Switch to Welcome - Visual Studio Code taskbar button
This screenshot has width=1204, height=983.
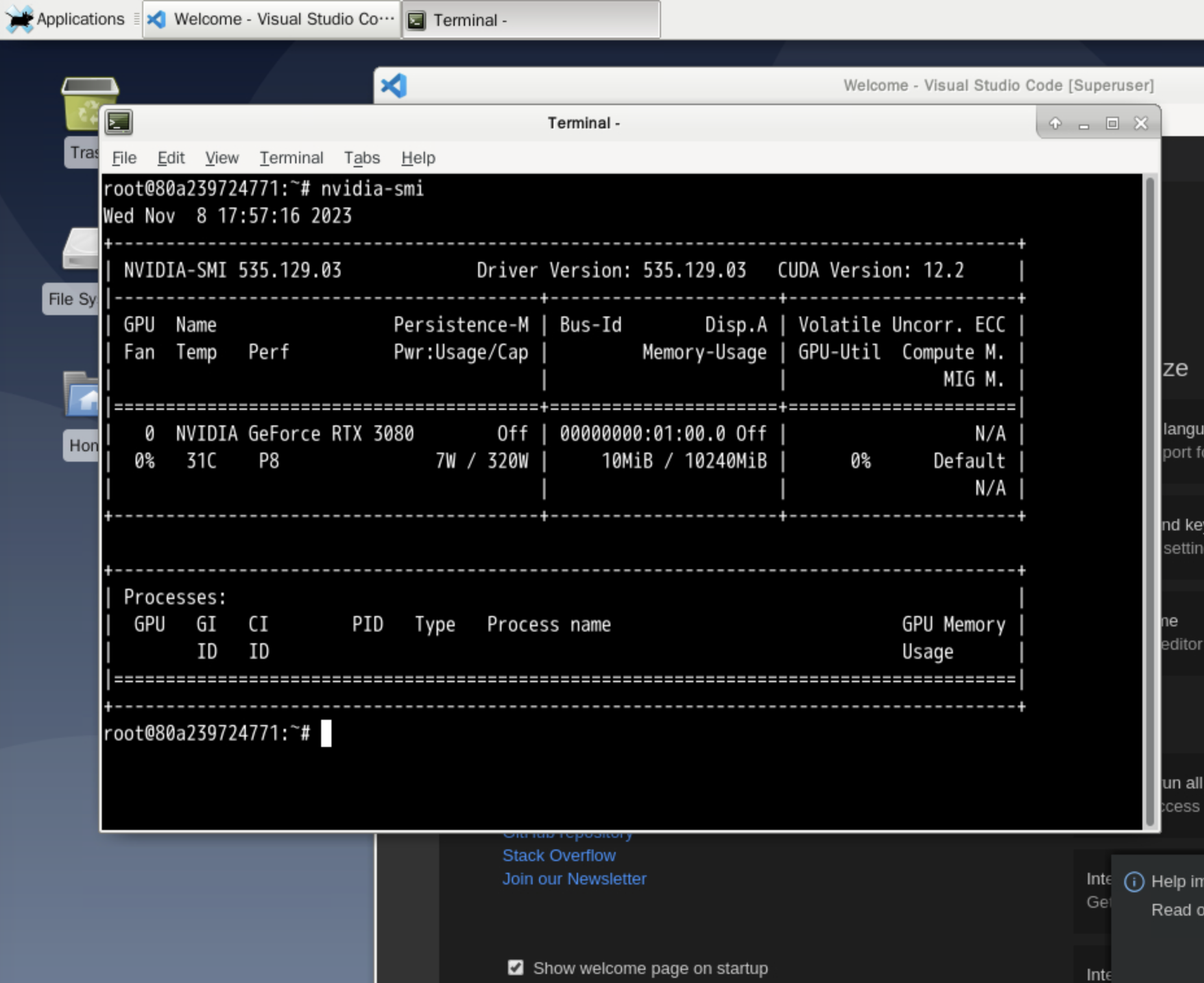271,19
